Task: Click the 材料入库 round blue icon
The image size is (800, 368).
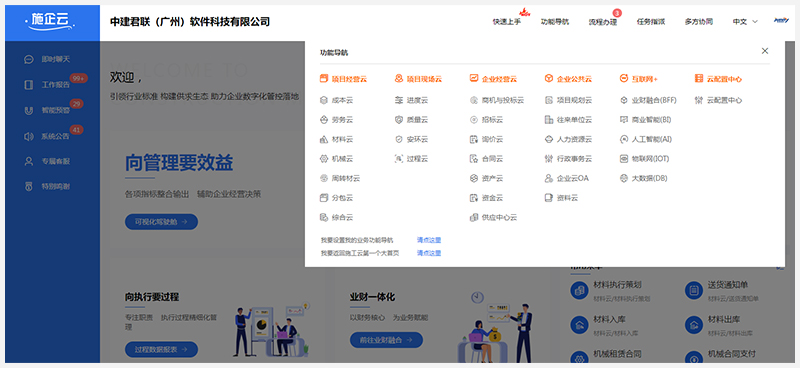Action: [579, 325]
